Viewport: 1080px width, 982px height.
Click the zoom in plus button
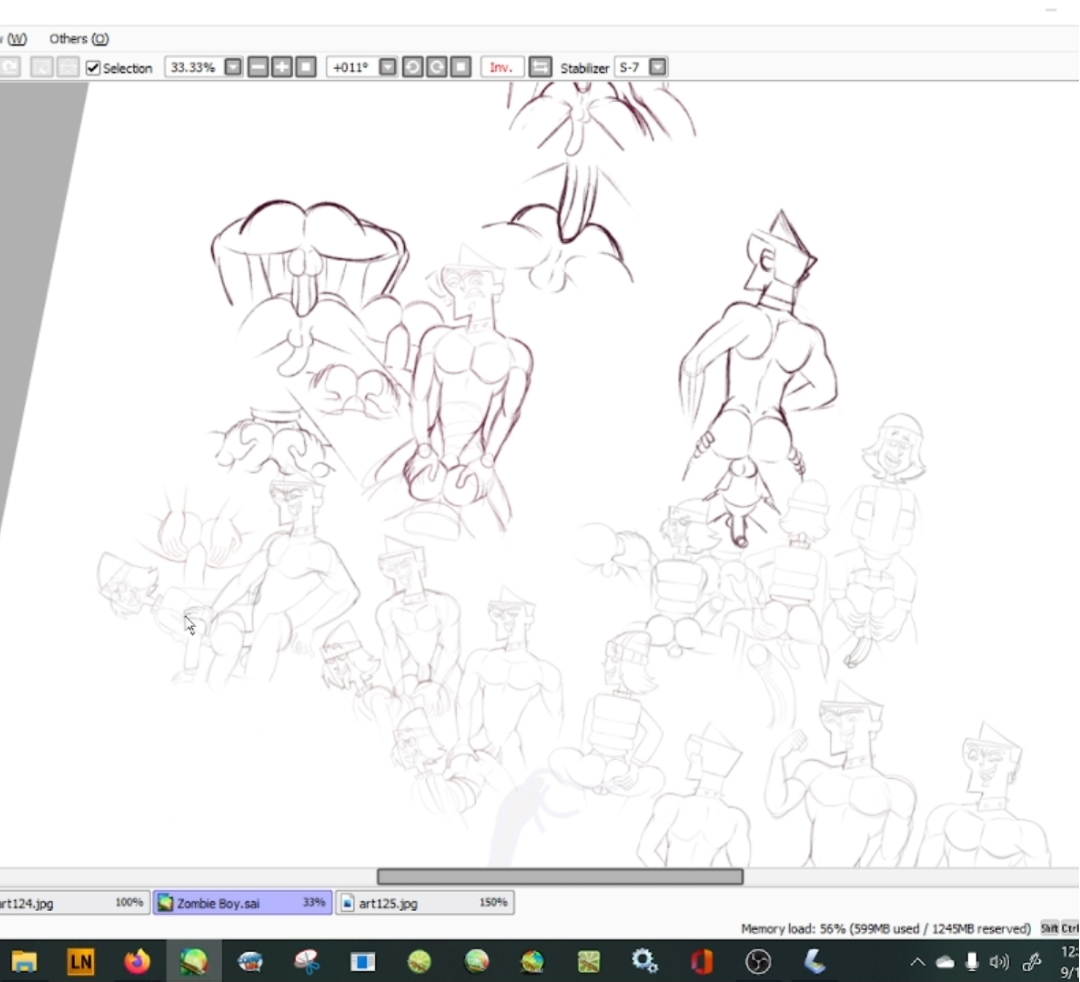[282, 67]
